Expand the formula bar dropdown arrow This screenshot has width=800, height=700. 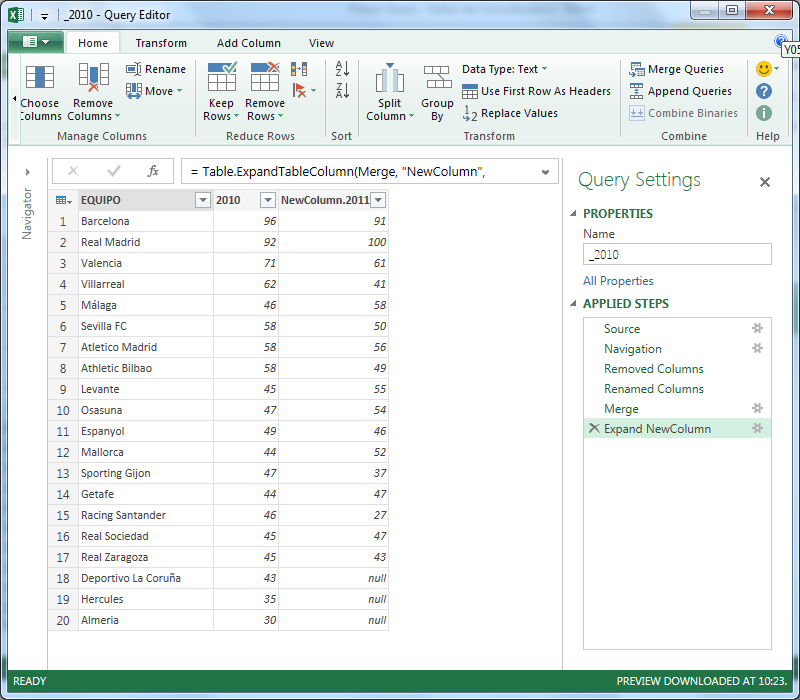click(547, 172)
